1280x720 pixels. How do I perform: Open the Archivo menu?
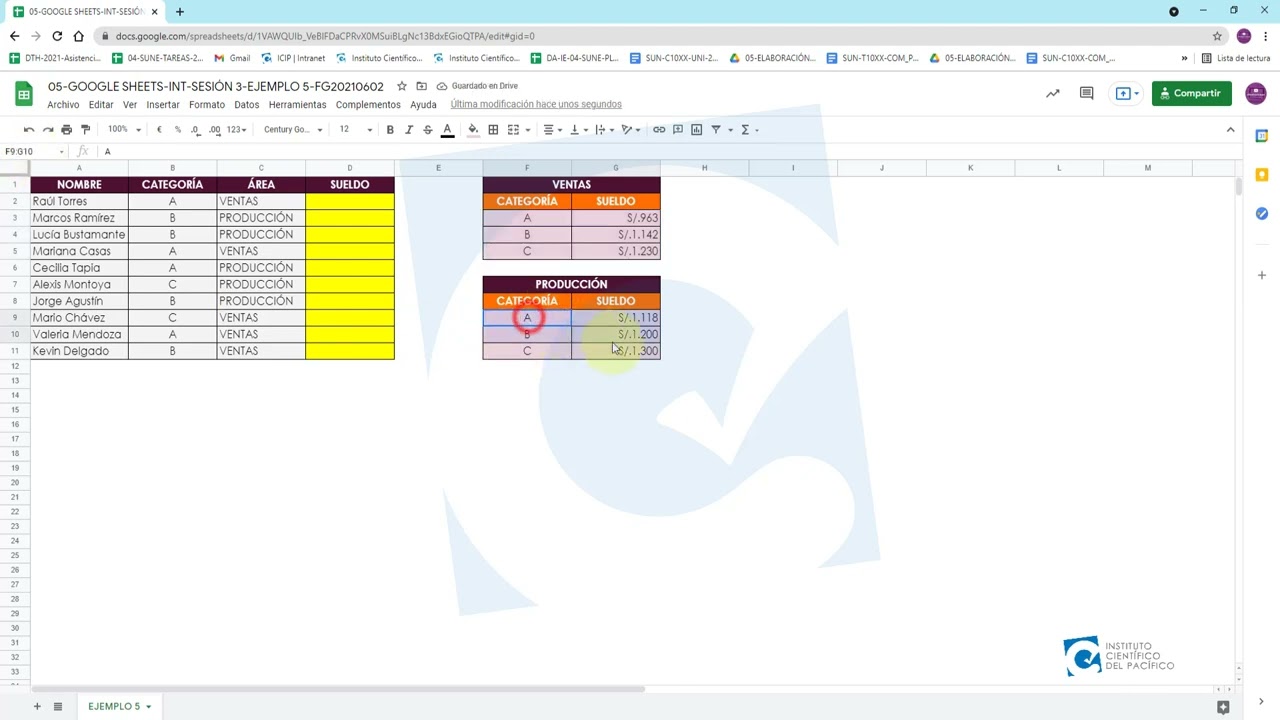pos(63,105)
